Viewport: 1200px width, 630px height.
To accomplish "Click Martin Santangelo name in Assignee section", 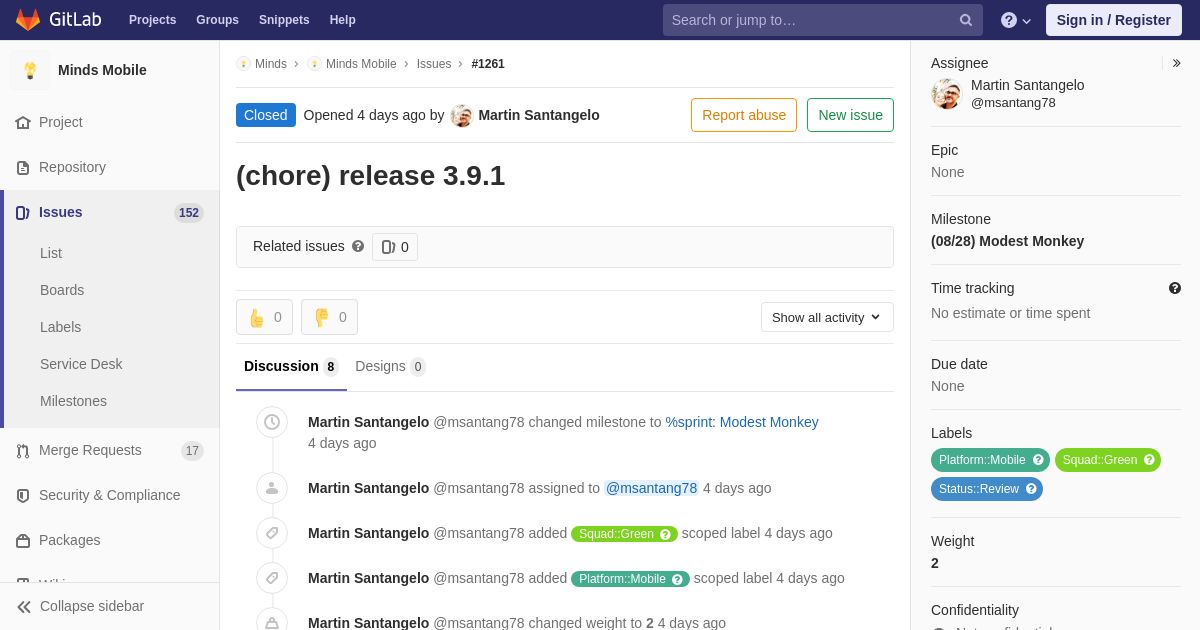I will pyautogui.click(x=1027, y=85).
